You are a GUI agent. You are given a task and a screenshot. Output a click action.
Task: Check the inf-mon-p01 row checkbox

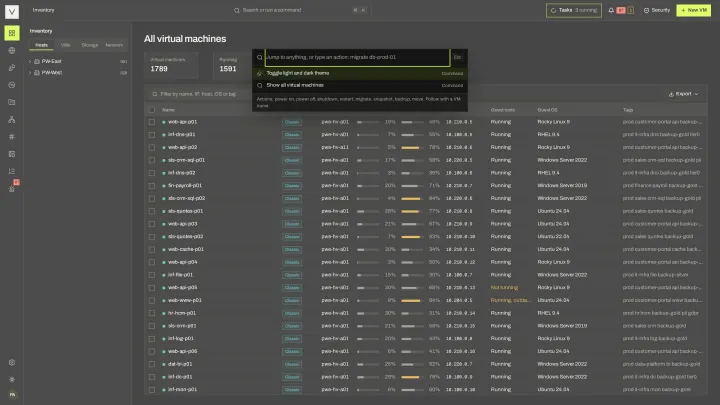(x=152, y=389)
